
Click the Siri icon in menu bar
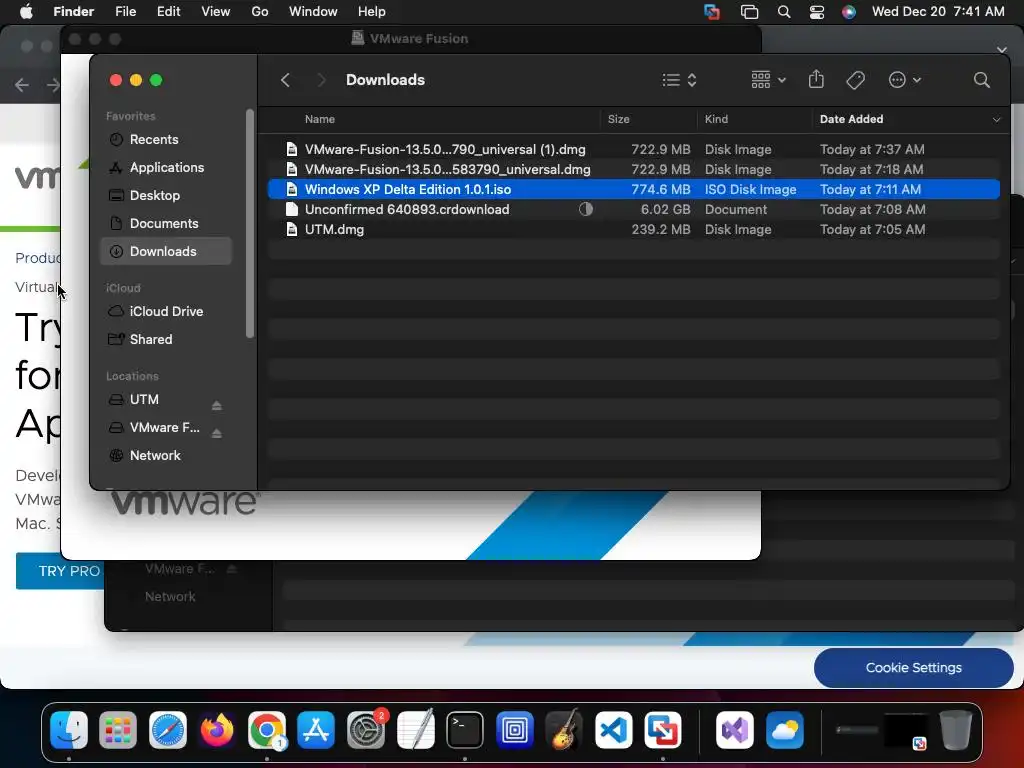point(848,12)
